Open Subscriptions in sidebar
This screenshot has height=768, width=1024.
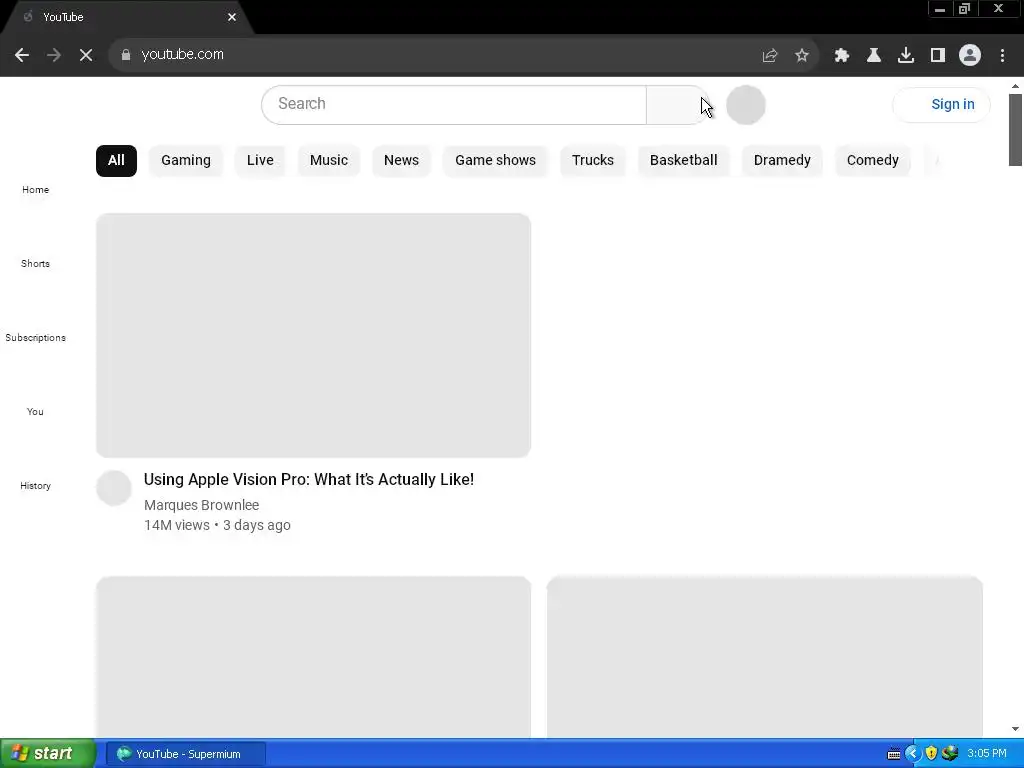point(35,338)
